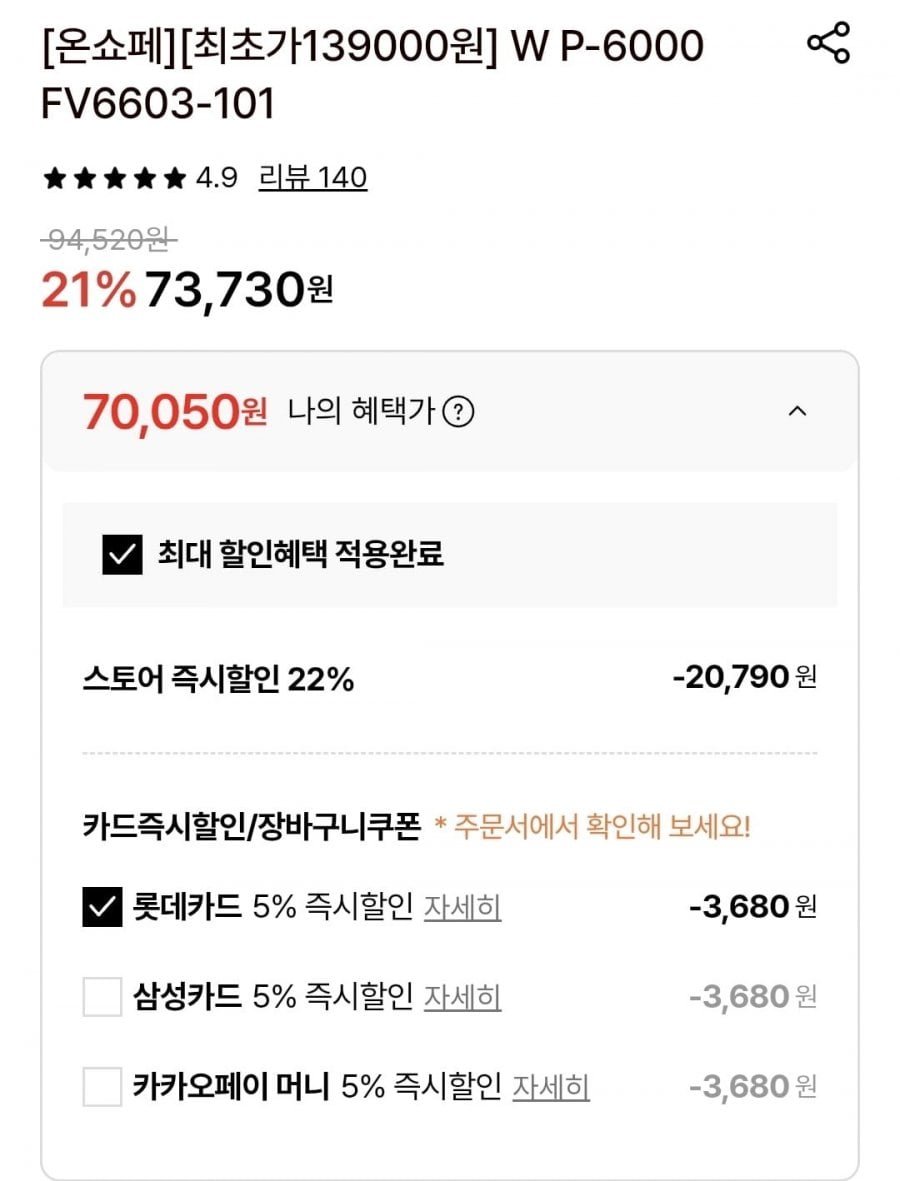This screenshot has width=900, height=1181.
Task: Collapse the 나의 혜택가 benefits panel with the chevron
Action: [797, 411]
